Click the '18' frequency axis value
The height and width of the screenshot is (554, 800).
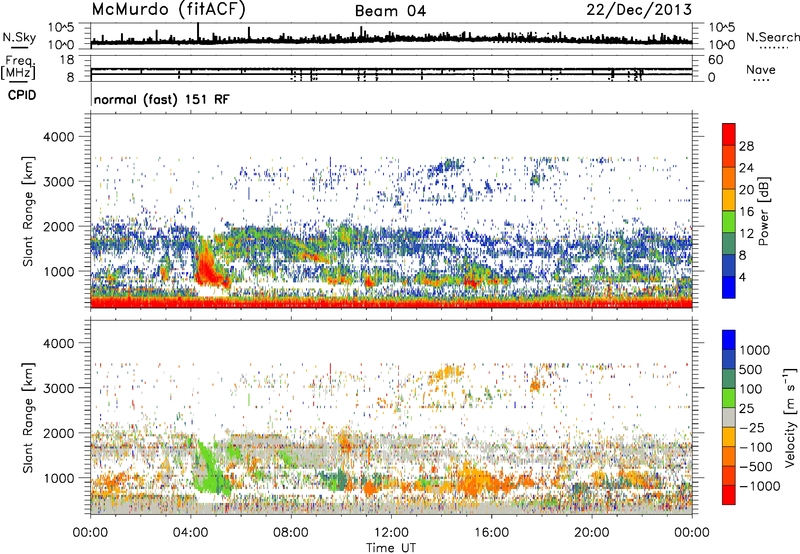pyautogui.click(x=67, y=60)
